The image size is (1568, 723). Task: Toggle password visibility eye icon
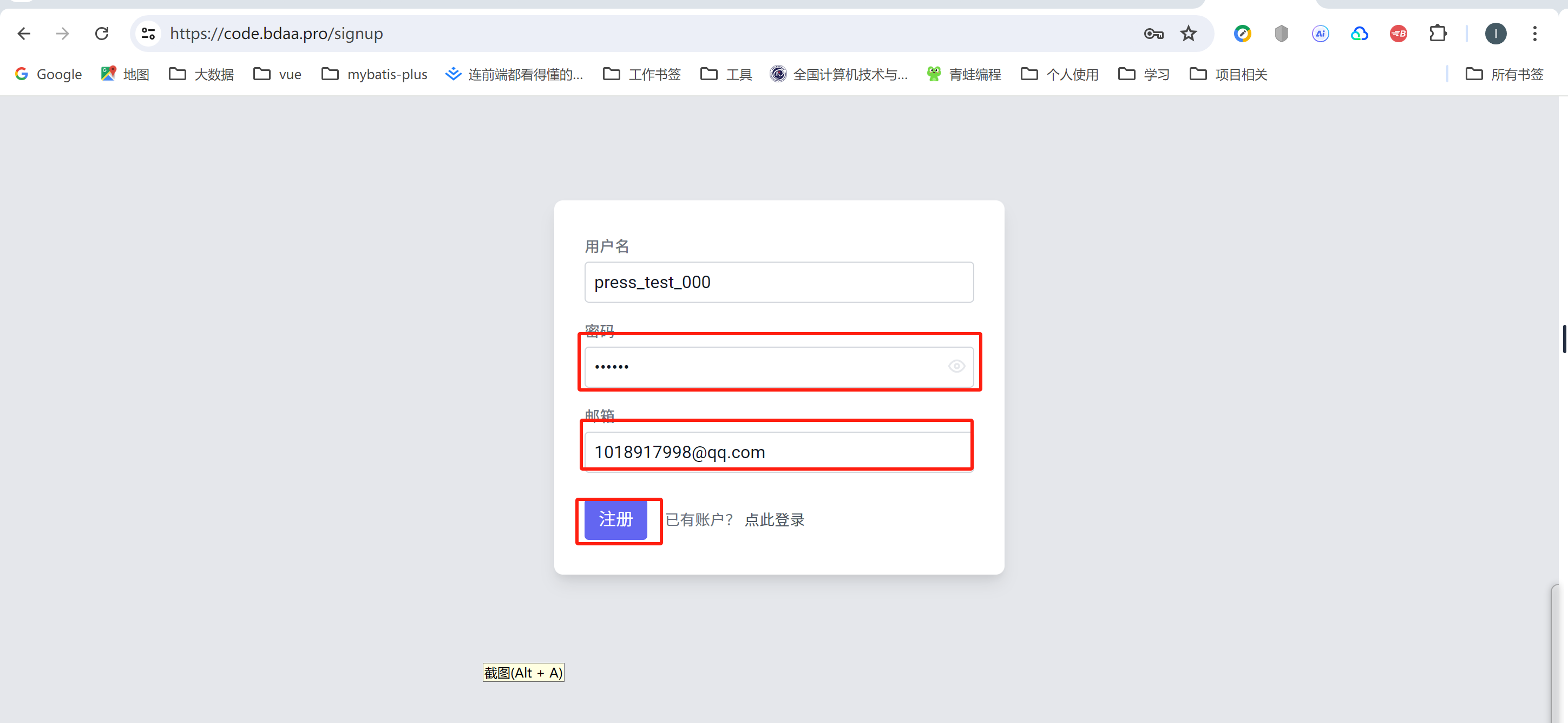[x=956, y=366]
